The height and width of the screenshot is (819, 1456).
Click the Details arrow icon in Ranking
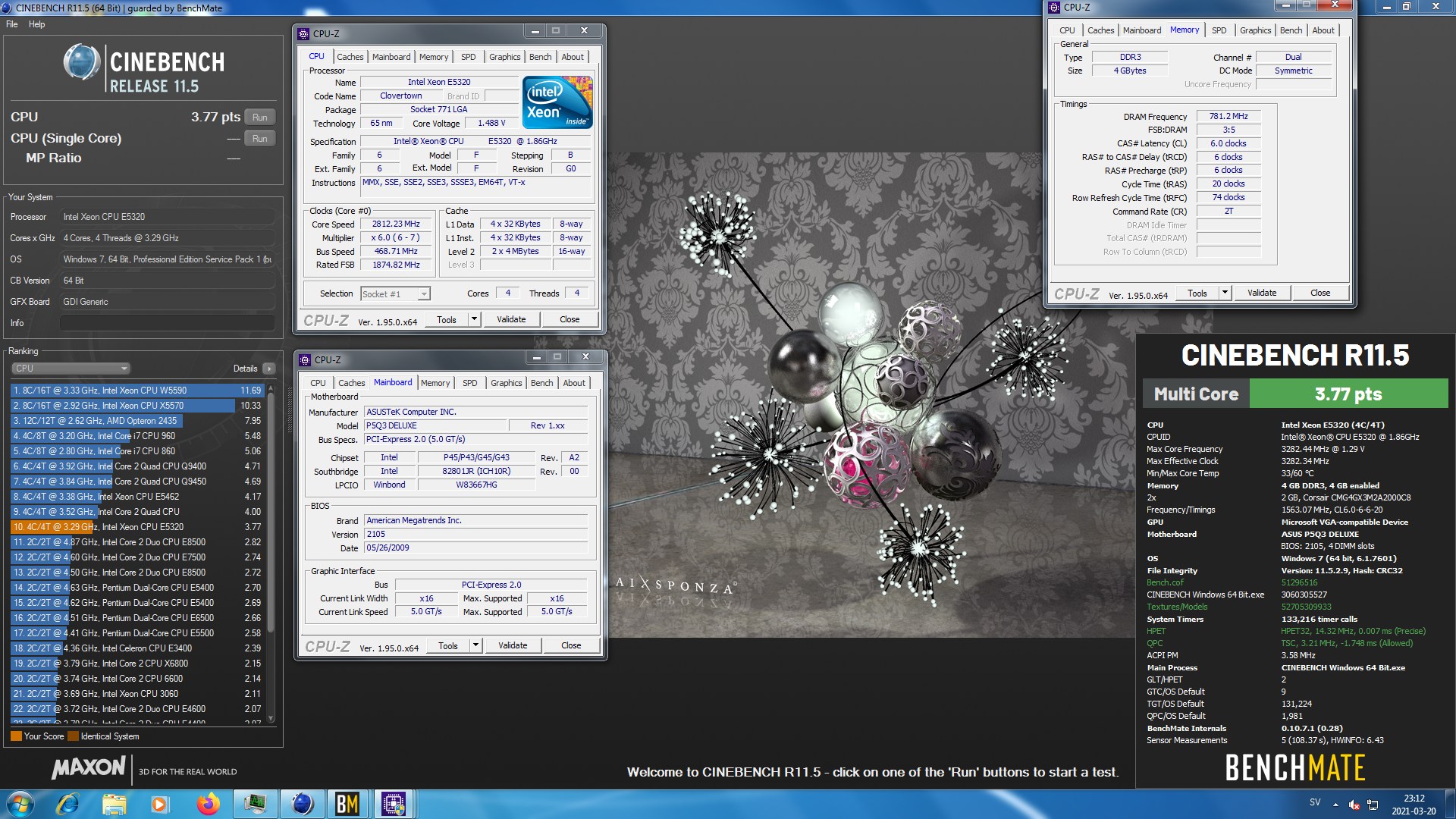tap(268, 369)
